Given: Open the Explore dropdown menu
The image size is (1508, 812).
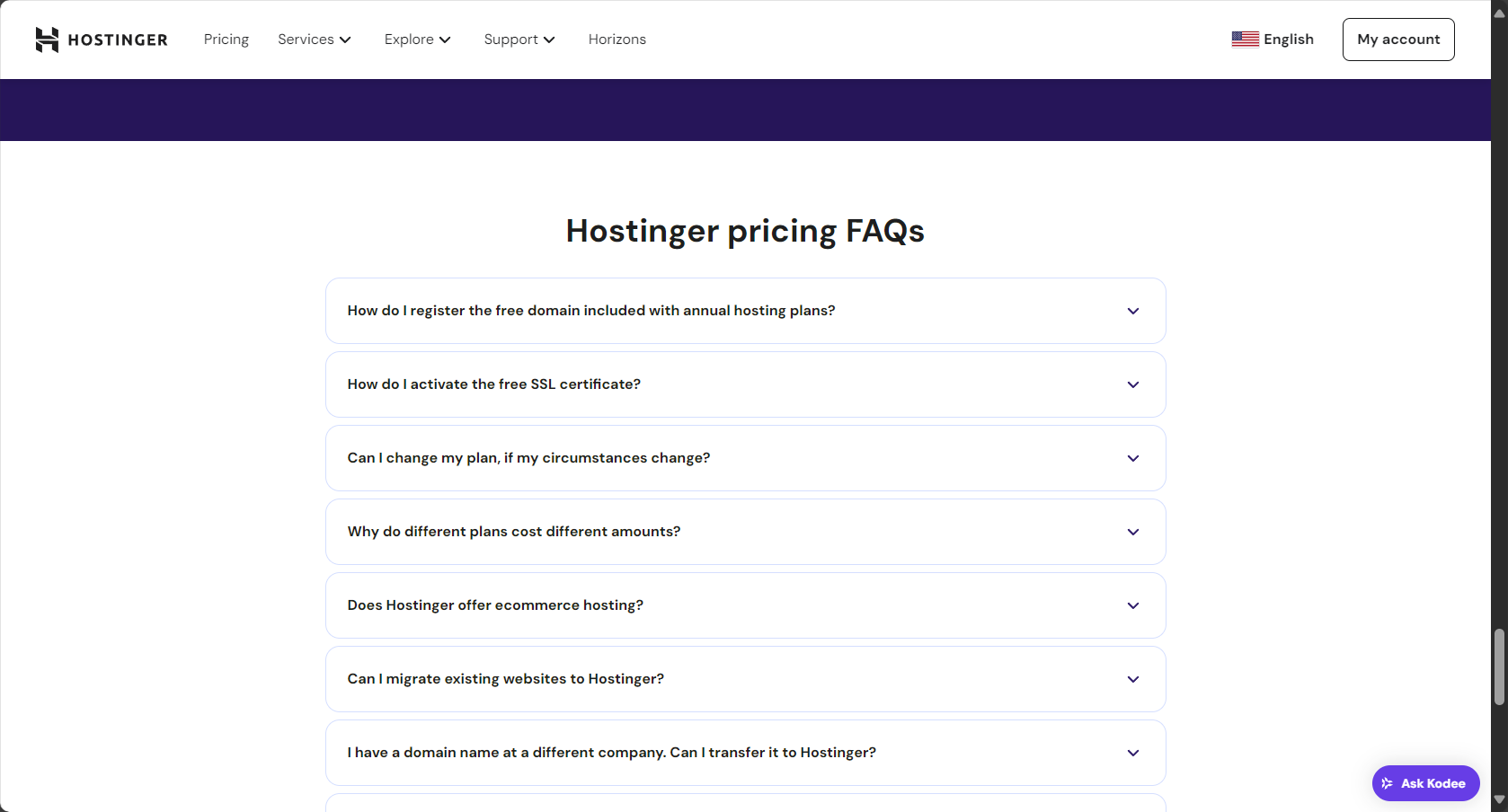Looking at the screenshot, I should coord(418,40).
